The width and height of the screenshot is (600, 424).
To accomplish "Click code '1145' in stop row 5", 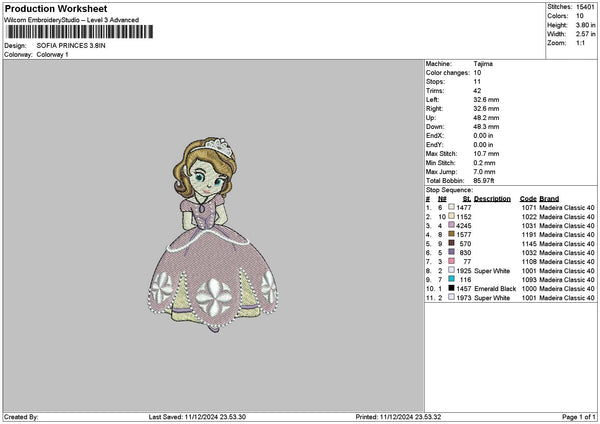I will point(529,244).
